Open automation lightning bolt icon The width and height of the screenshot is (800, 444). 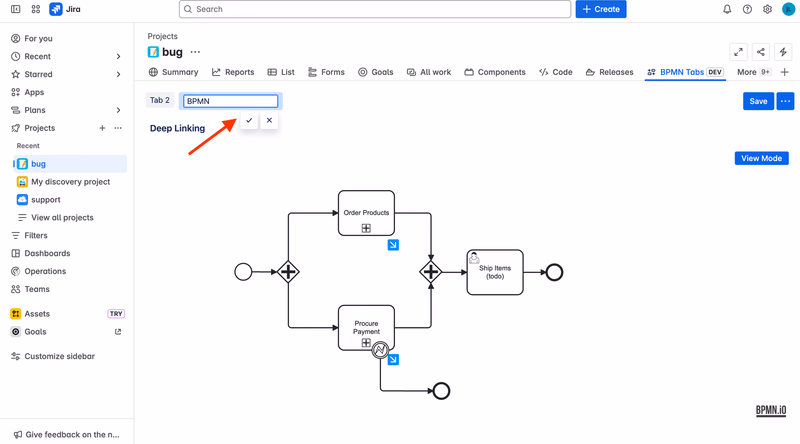[x=783, y=52]
